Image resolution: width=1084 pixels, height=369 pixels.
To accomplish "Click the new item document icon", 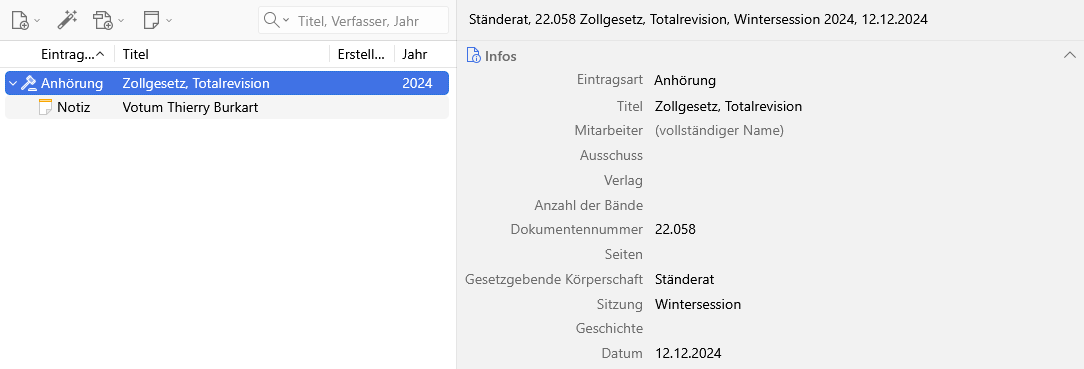I will tap(20, 20).
